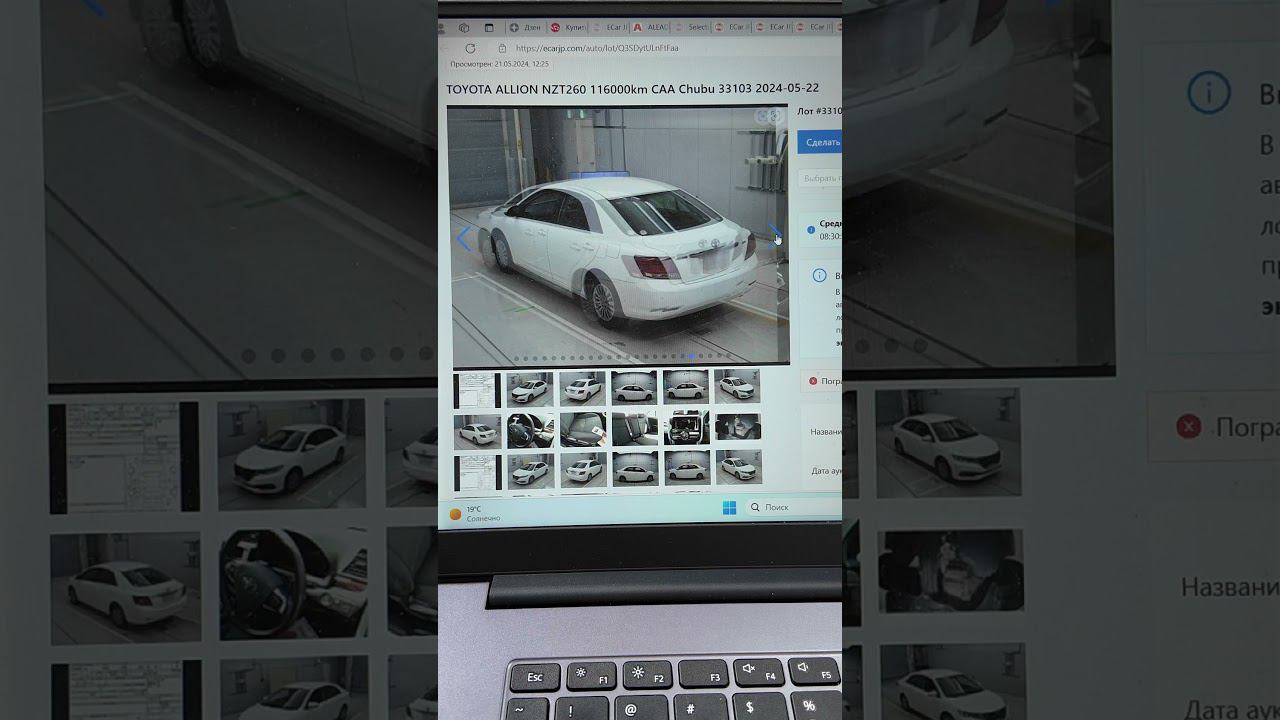Open the front-left car thumbnail in third row
This screenshot has width=1280, height=720.
click(530, 470)
